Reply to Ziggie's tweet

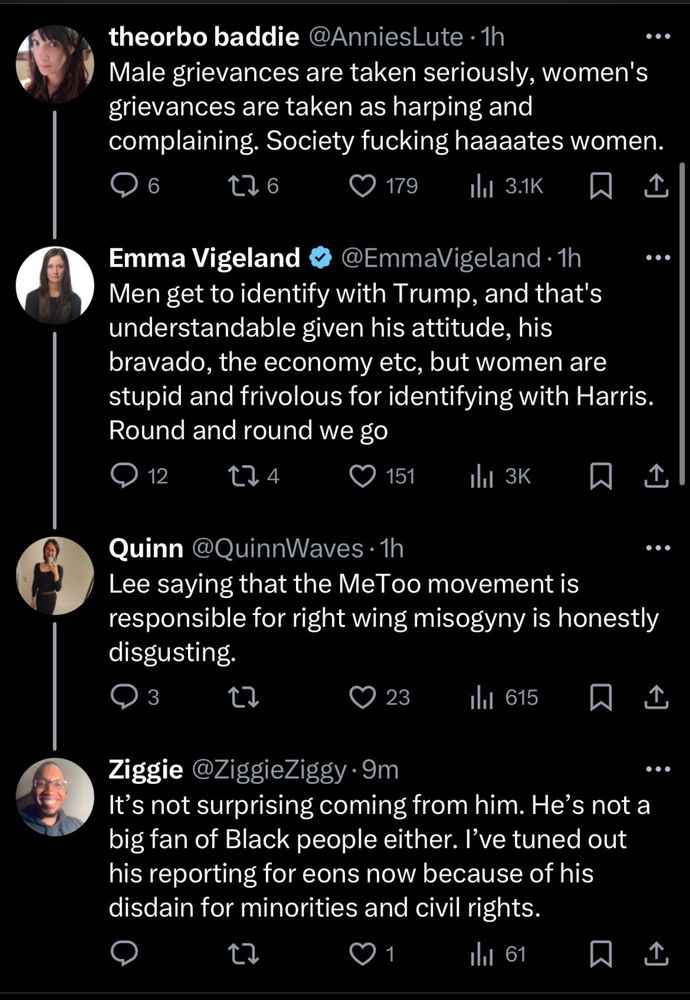[123, 955]
